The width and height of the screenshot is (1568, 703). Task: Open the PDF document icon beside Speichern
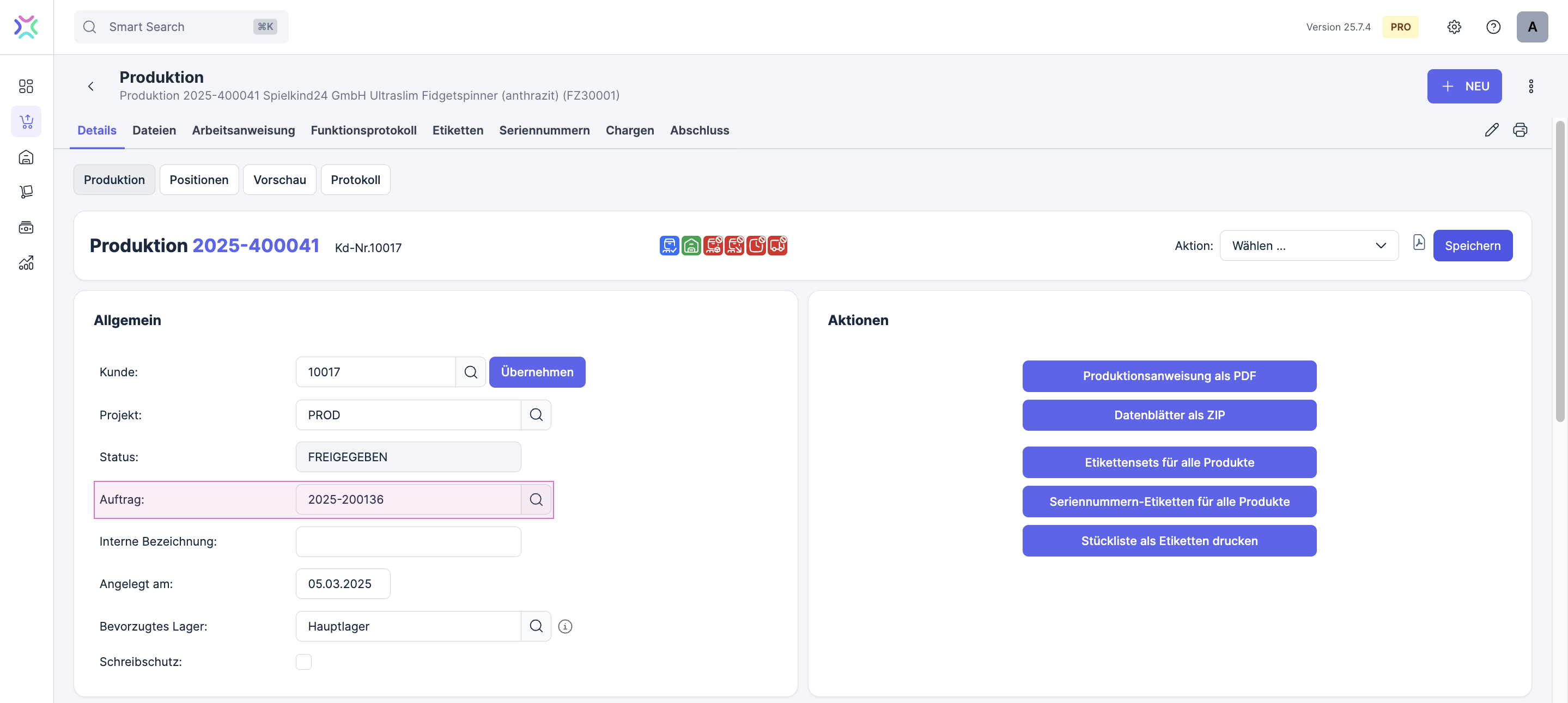tap(1419, 243)
